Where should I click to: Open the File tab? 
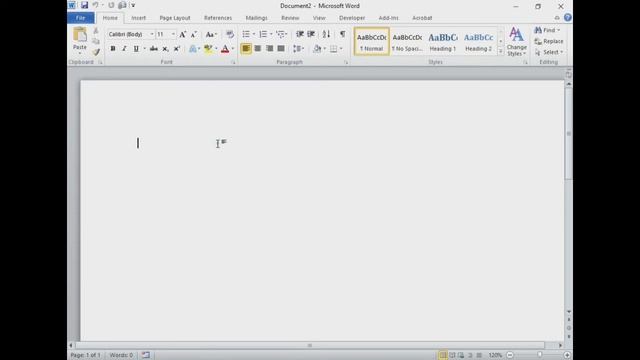click(x=81, y=18)
